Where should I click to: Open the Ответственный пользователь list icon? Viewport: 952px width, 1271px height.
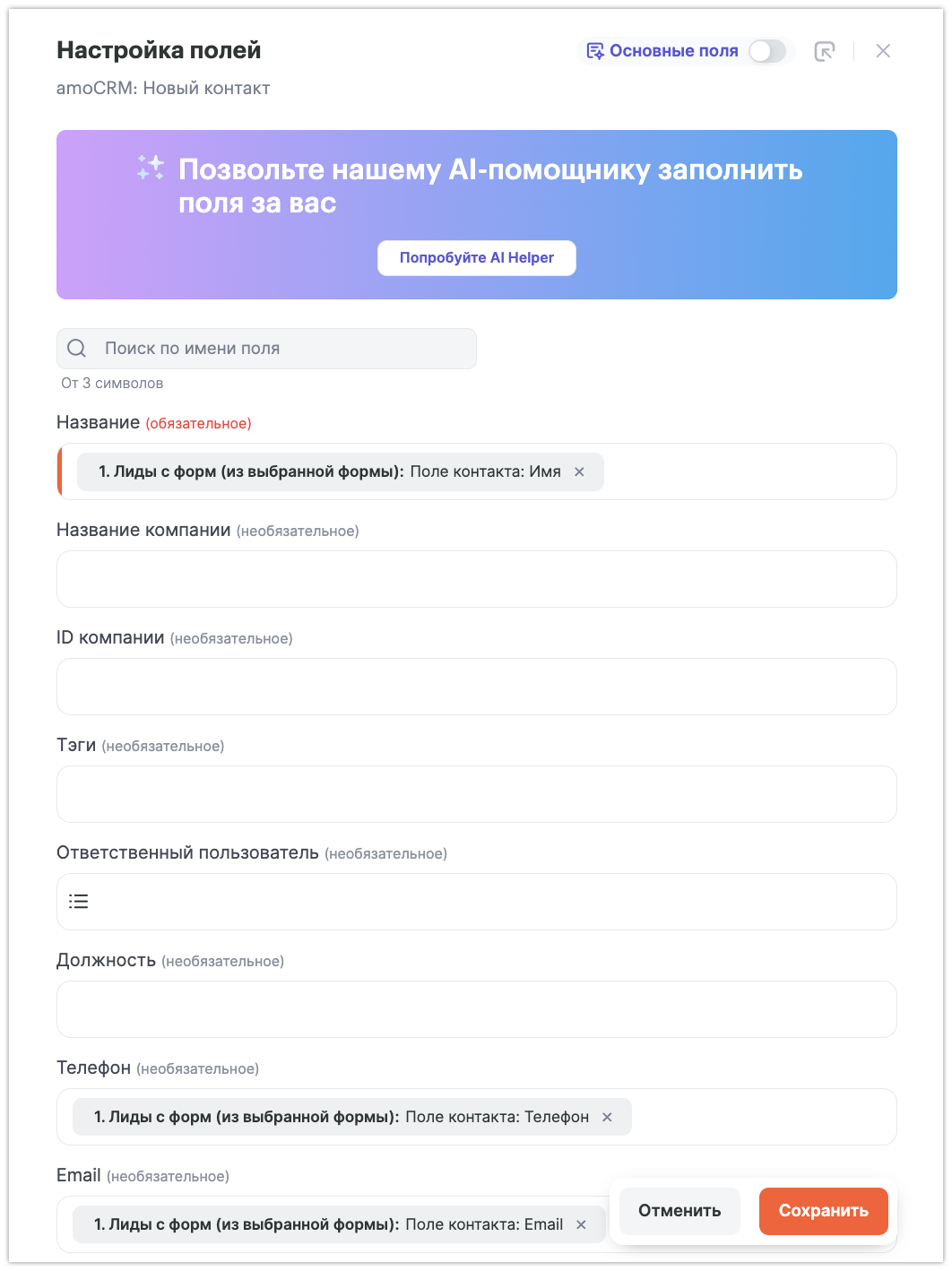79,902
